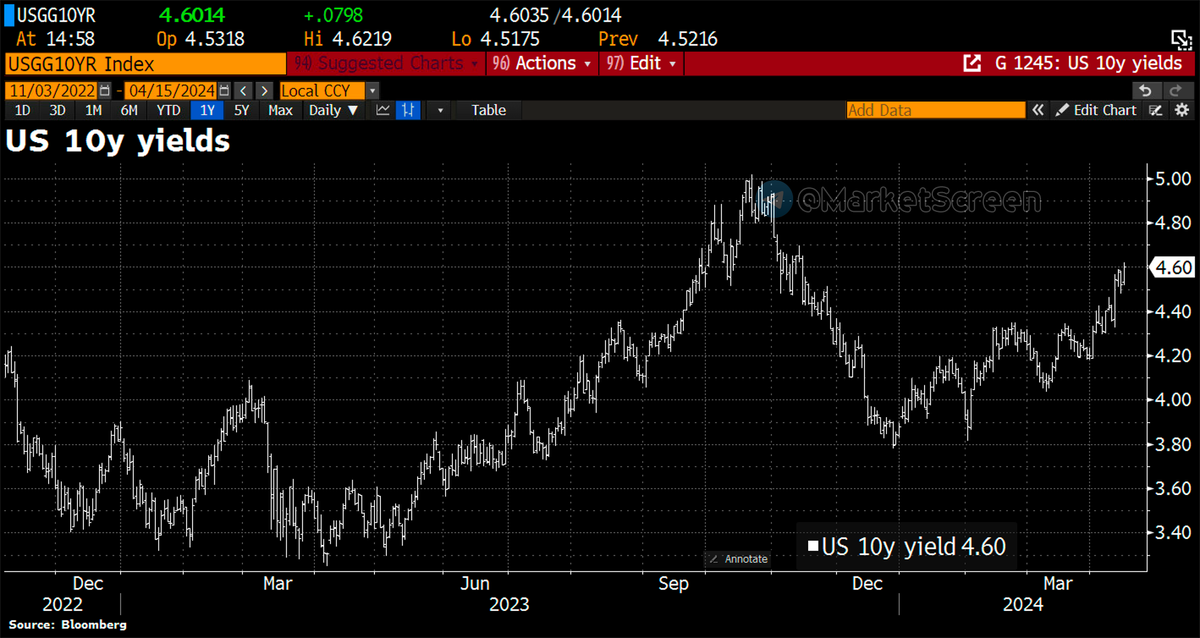Switch to line chart type
This screenshot has width=1200, height=638.
tap(383, 110)
